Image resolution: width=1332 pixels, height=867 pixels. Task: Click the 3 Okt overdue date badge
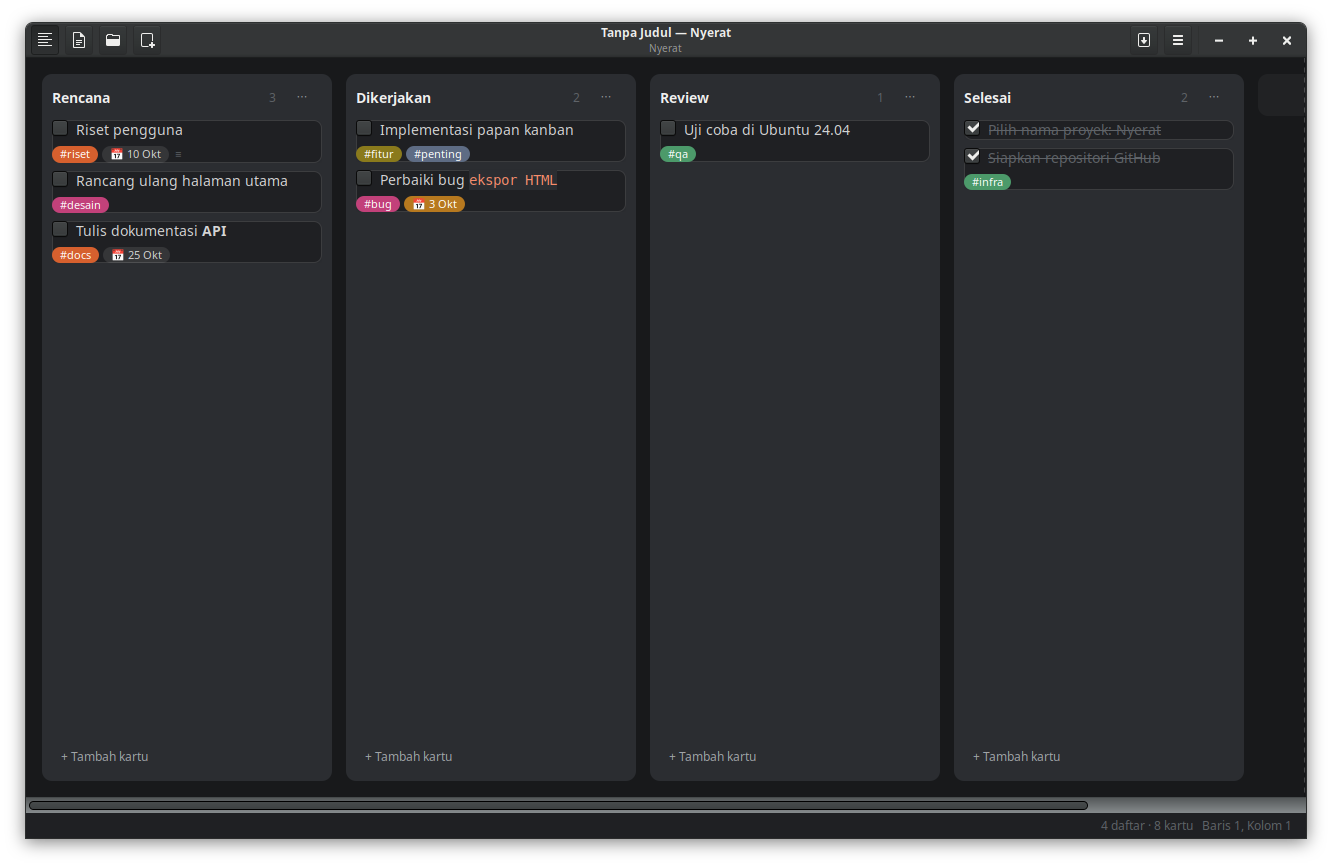click(x=435, y=204)
